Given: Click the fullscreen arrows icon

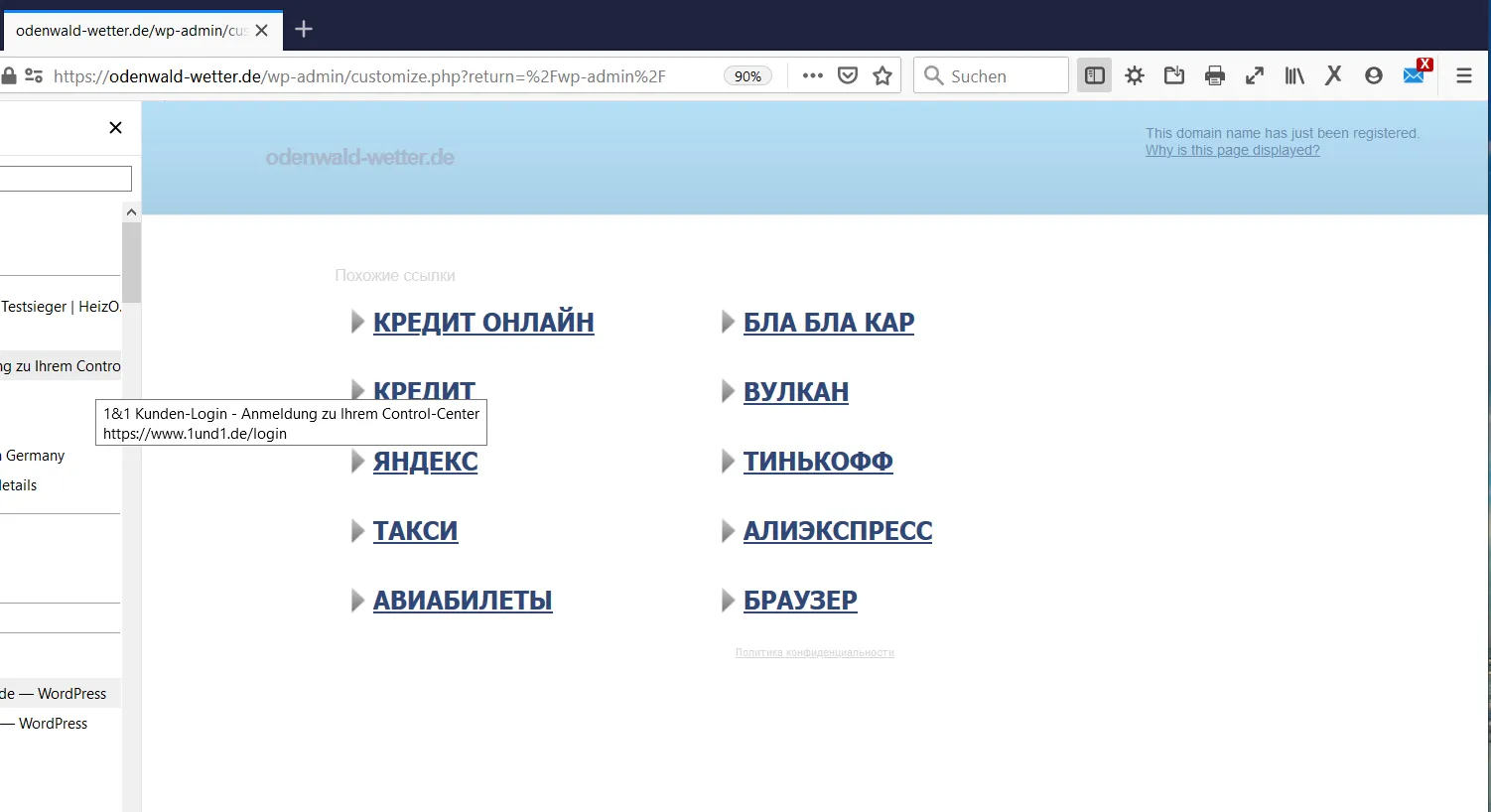Looking at the screenshot, I should [1255, 75].
